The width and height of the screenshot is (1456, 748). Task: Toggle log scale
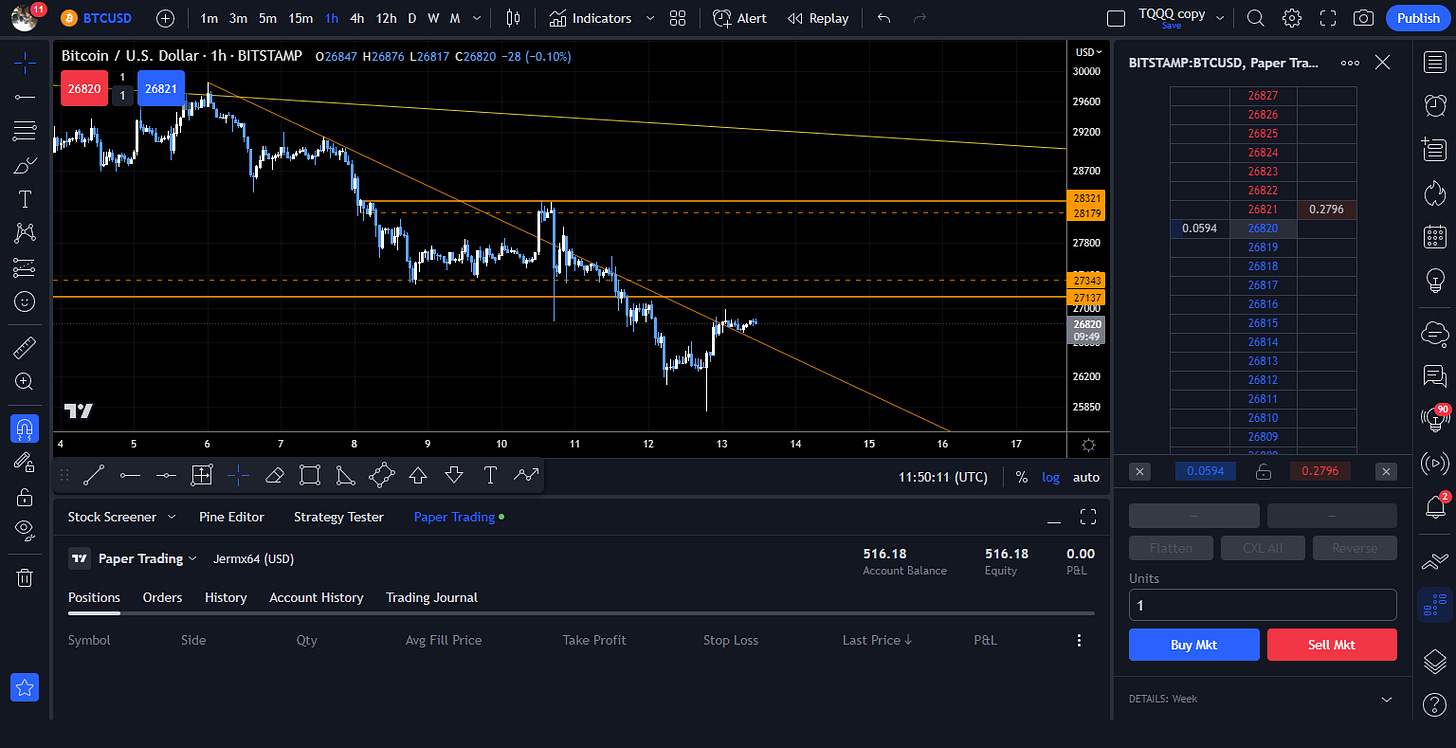(x=1051, y=477)
